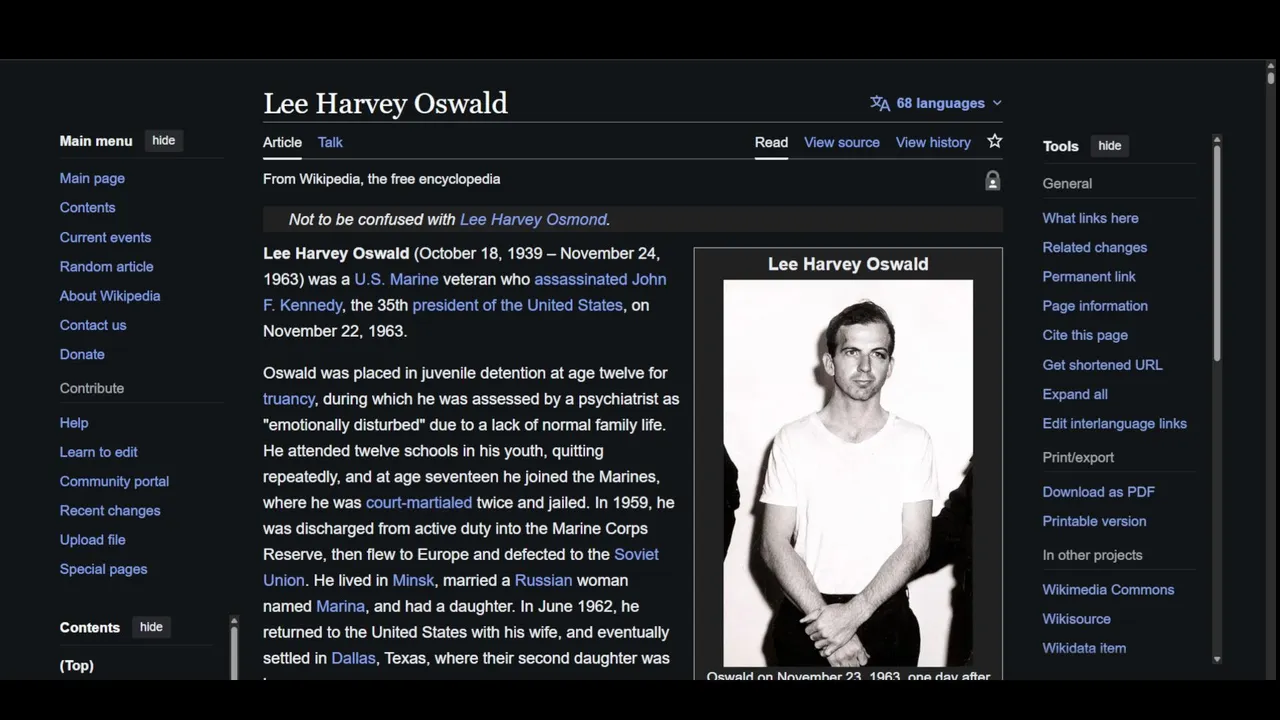Open Wikisource link
The image size is (1280, 720).
(x=1077, y=618)
